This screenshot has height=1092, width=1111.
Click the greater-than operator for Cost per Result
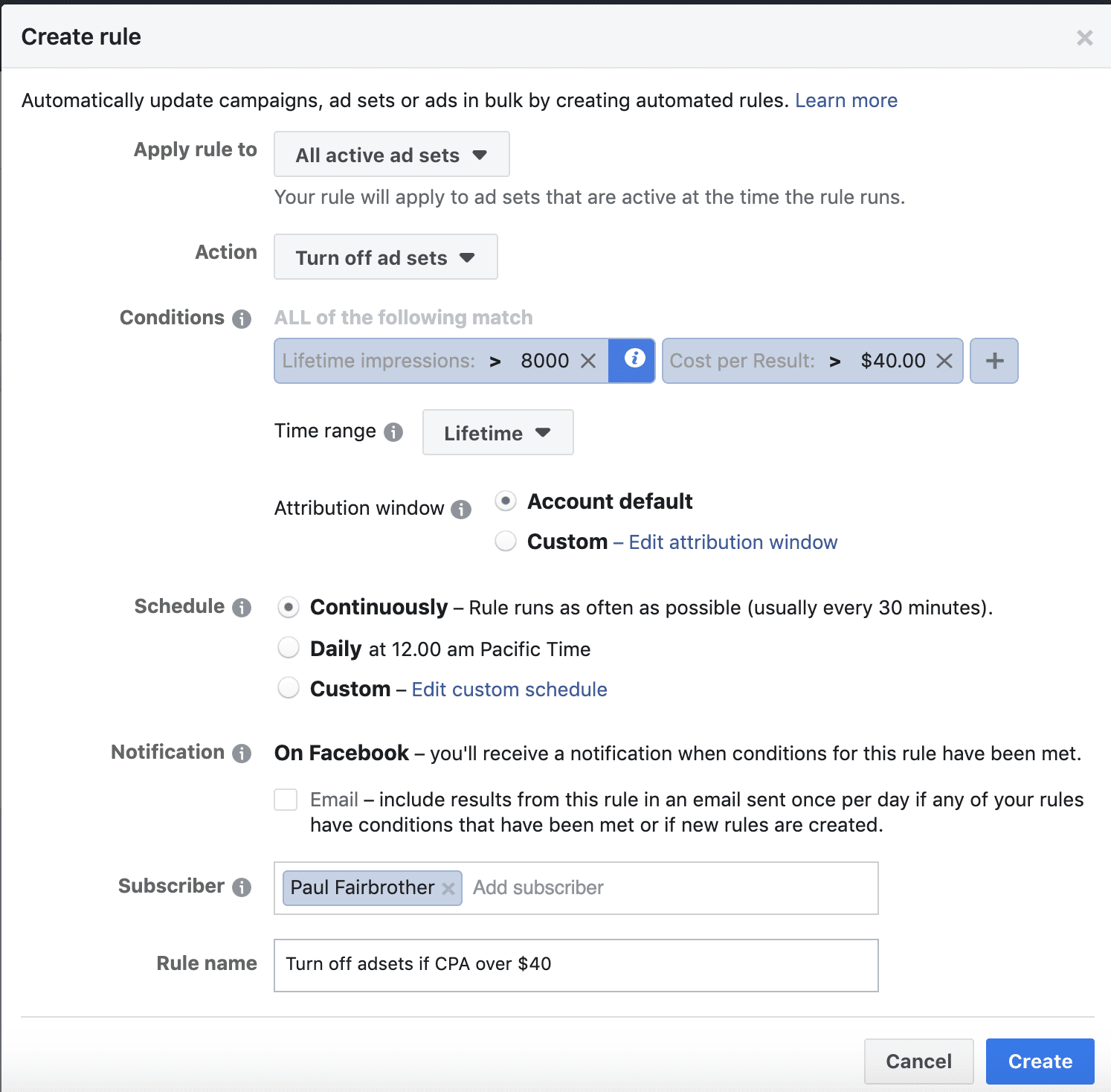tap(835, 362)
